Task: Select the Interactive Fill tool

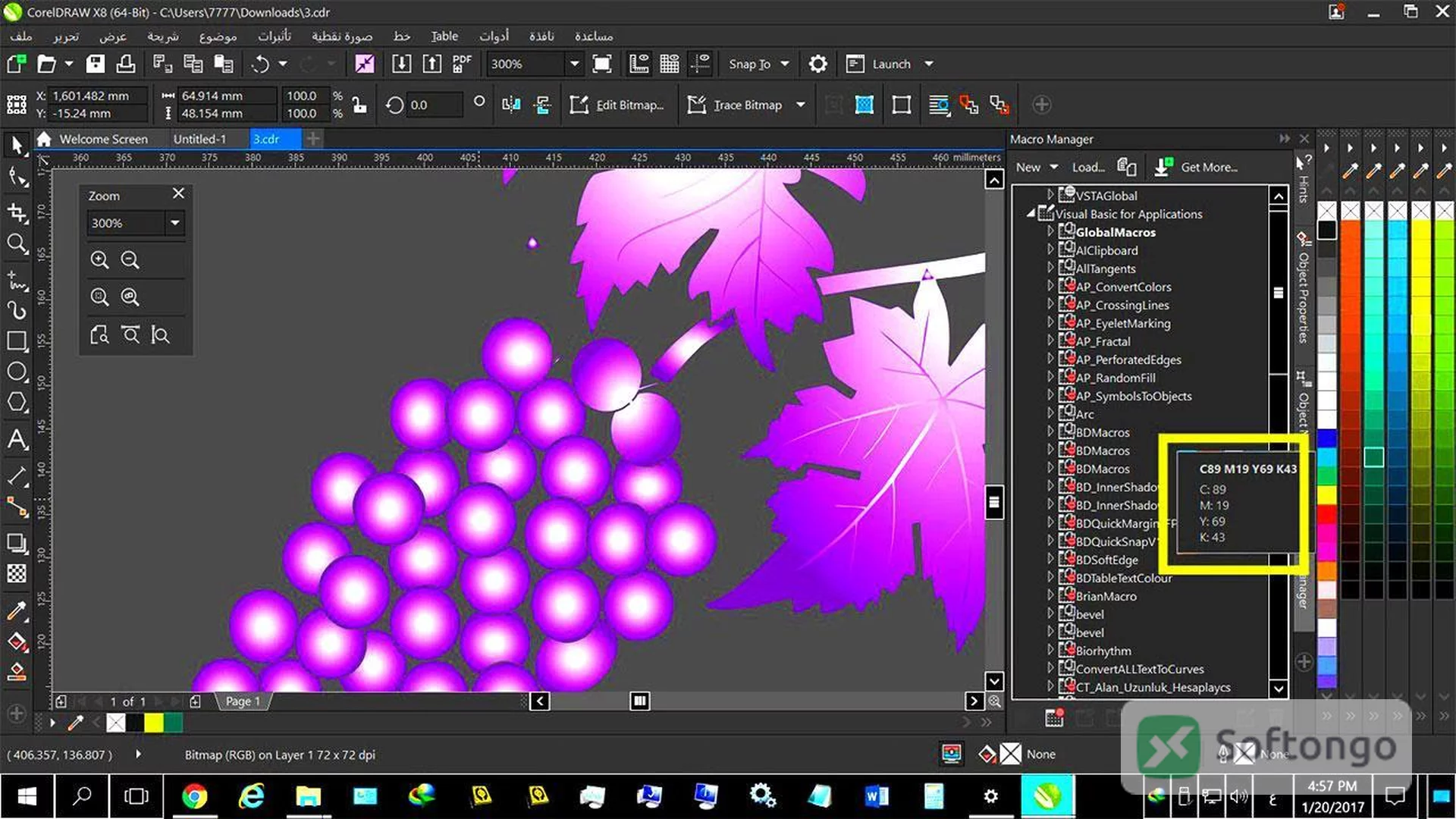Action: (17, 642)
